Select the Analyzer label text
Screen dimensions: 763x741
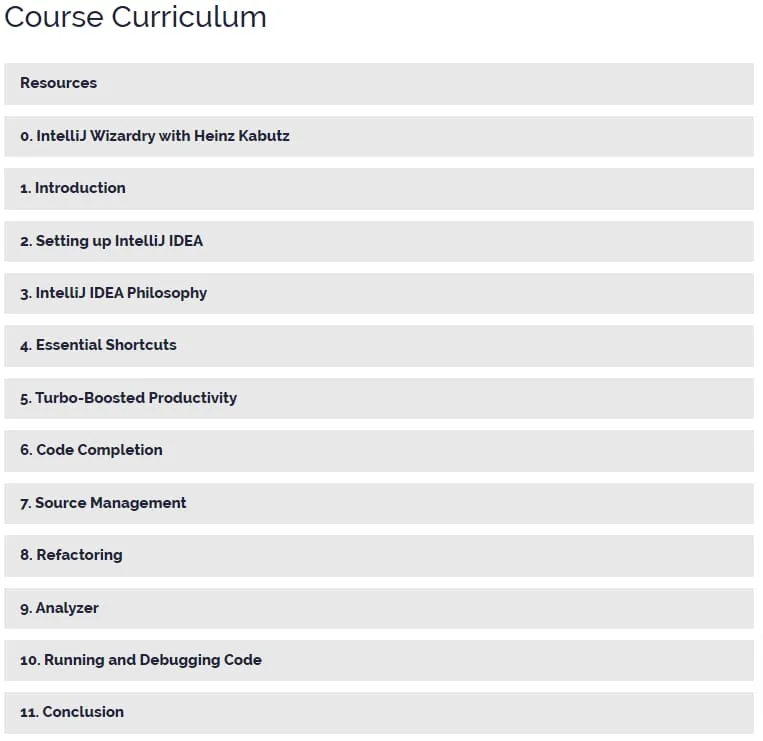[x=67, y=608]
